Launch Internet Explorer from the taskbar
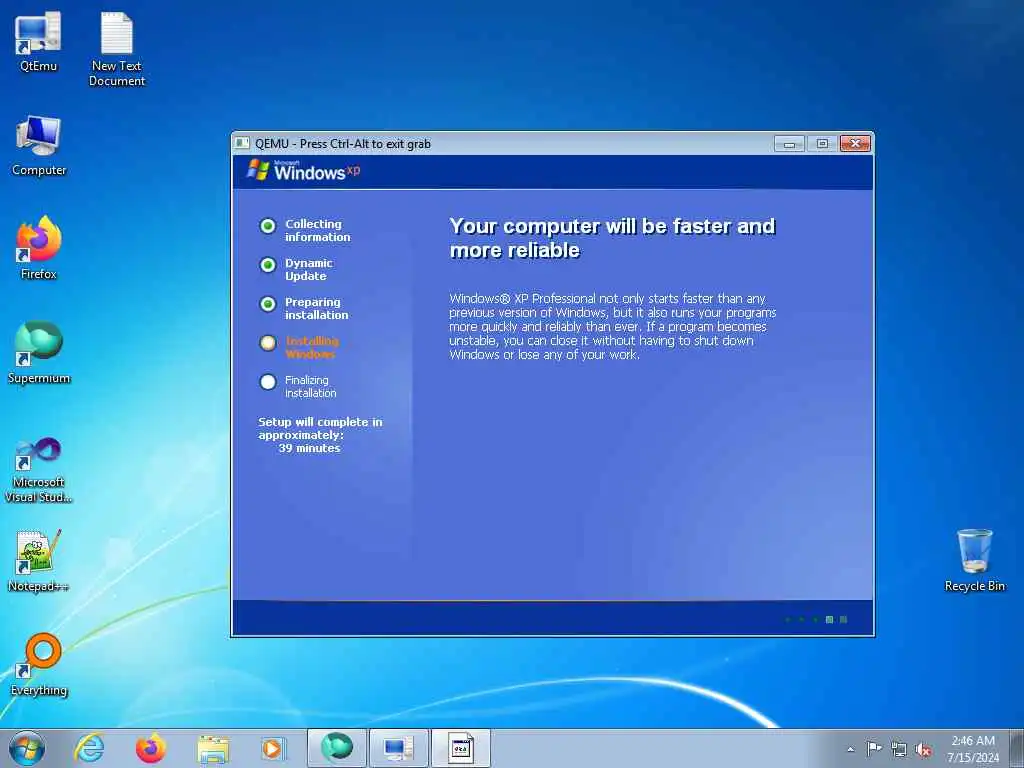The width and height of the screenshot is (1024, 768). pos(89,748)
